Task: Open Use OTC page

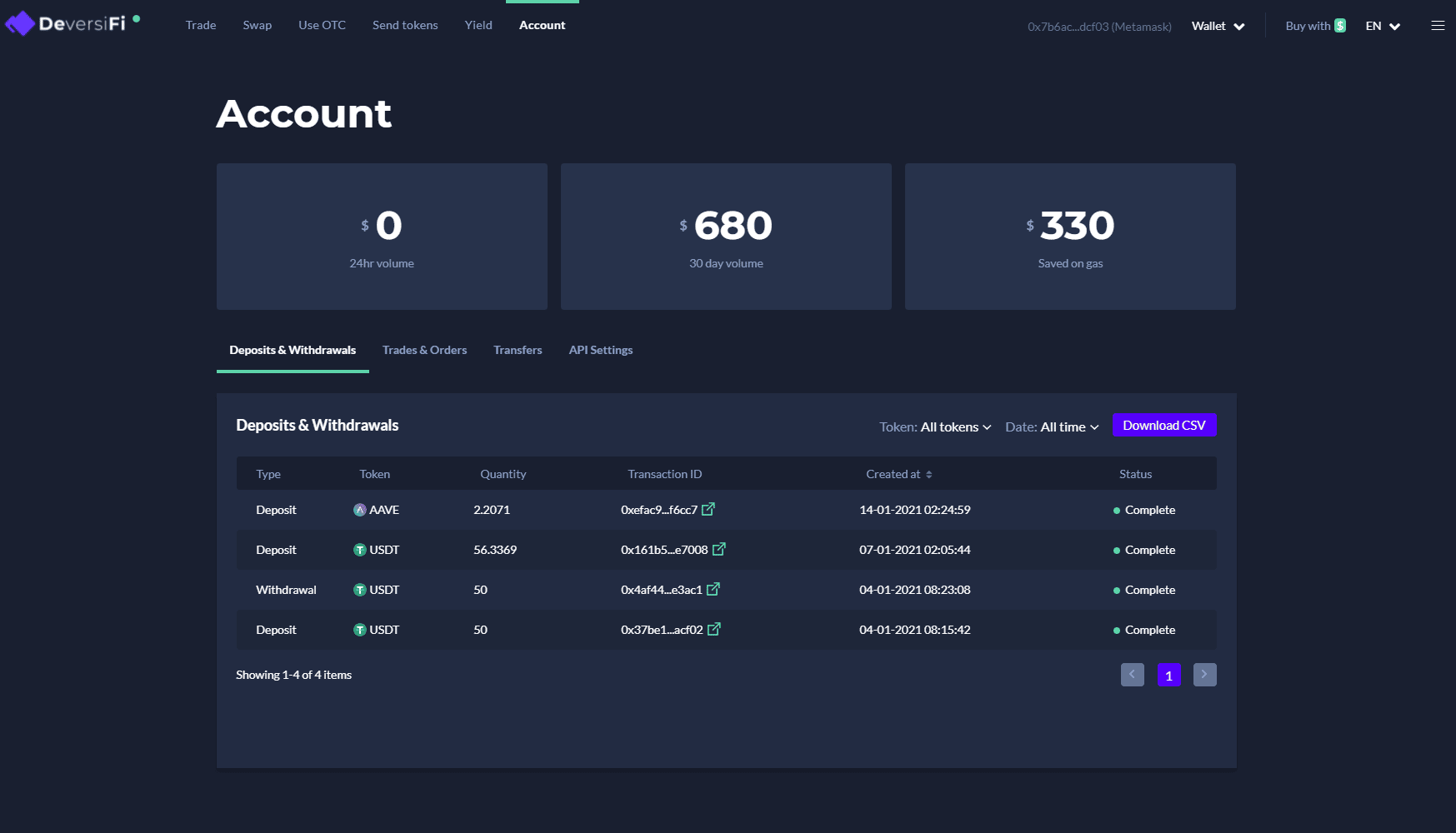Action: [322, 25]
